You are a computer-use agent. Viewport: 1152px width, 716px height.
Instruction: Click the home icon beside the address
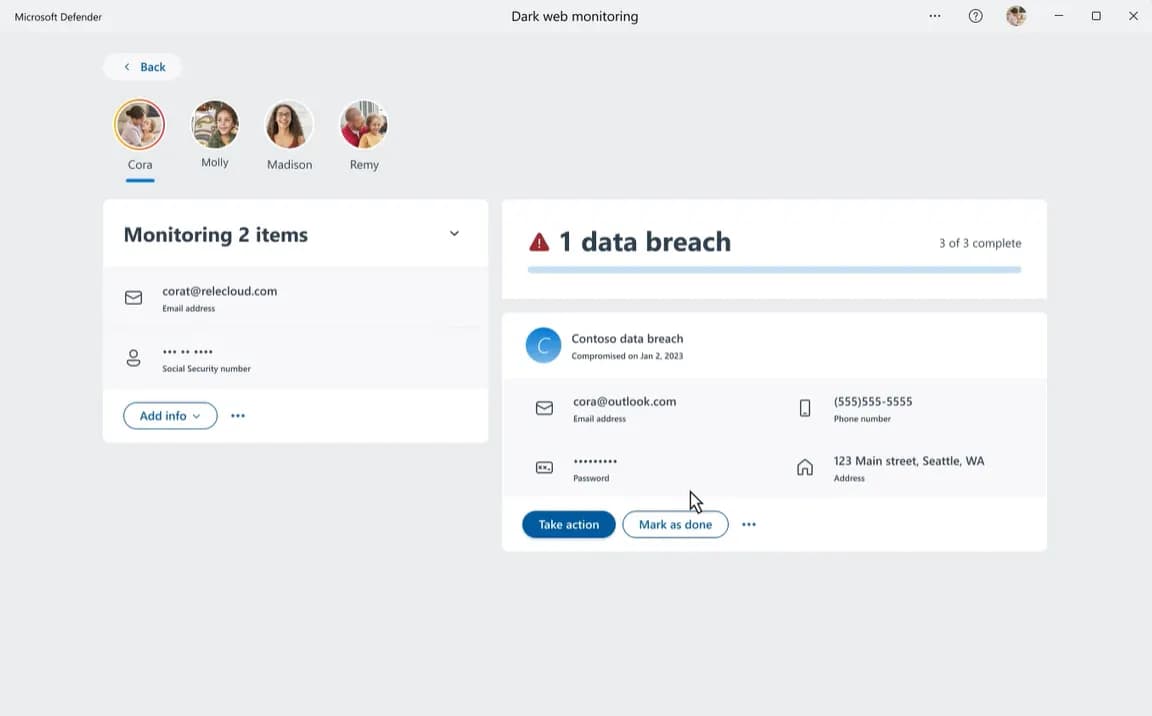804,467
